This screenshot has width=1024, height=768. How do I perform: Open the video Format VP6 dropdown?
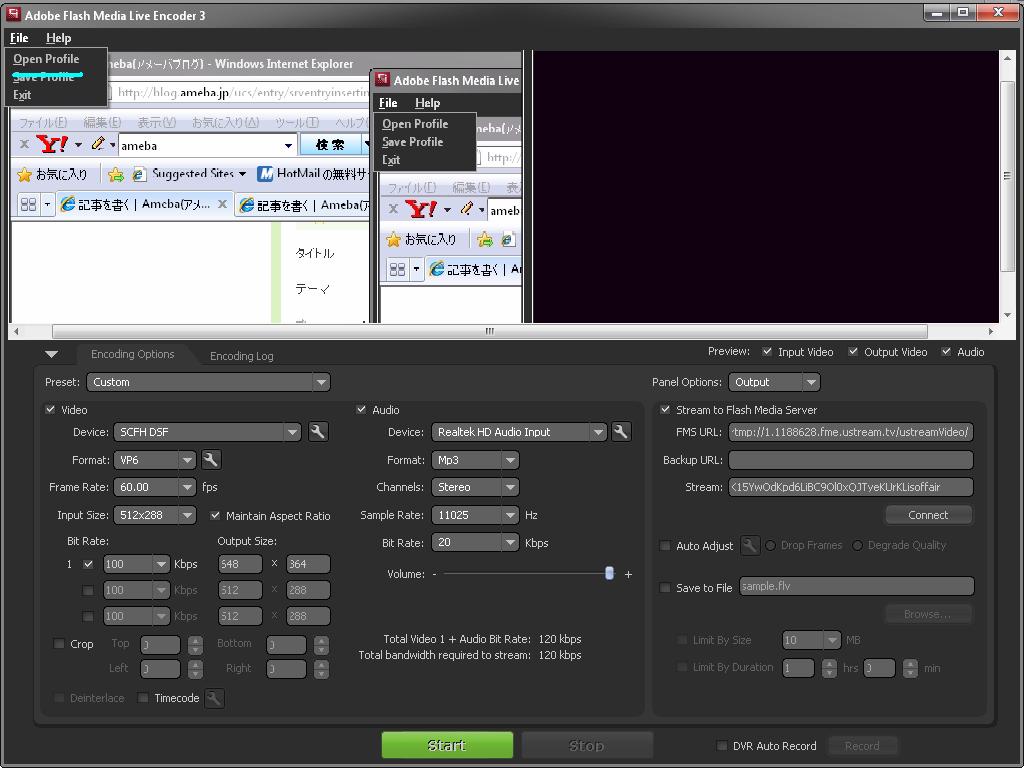[155, 460]
